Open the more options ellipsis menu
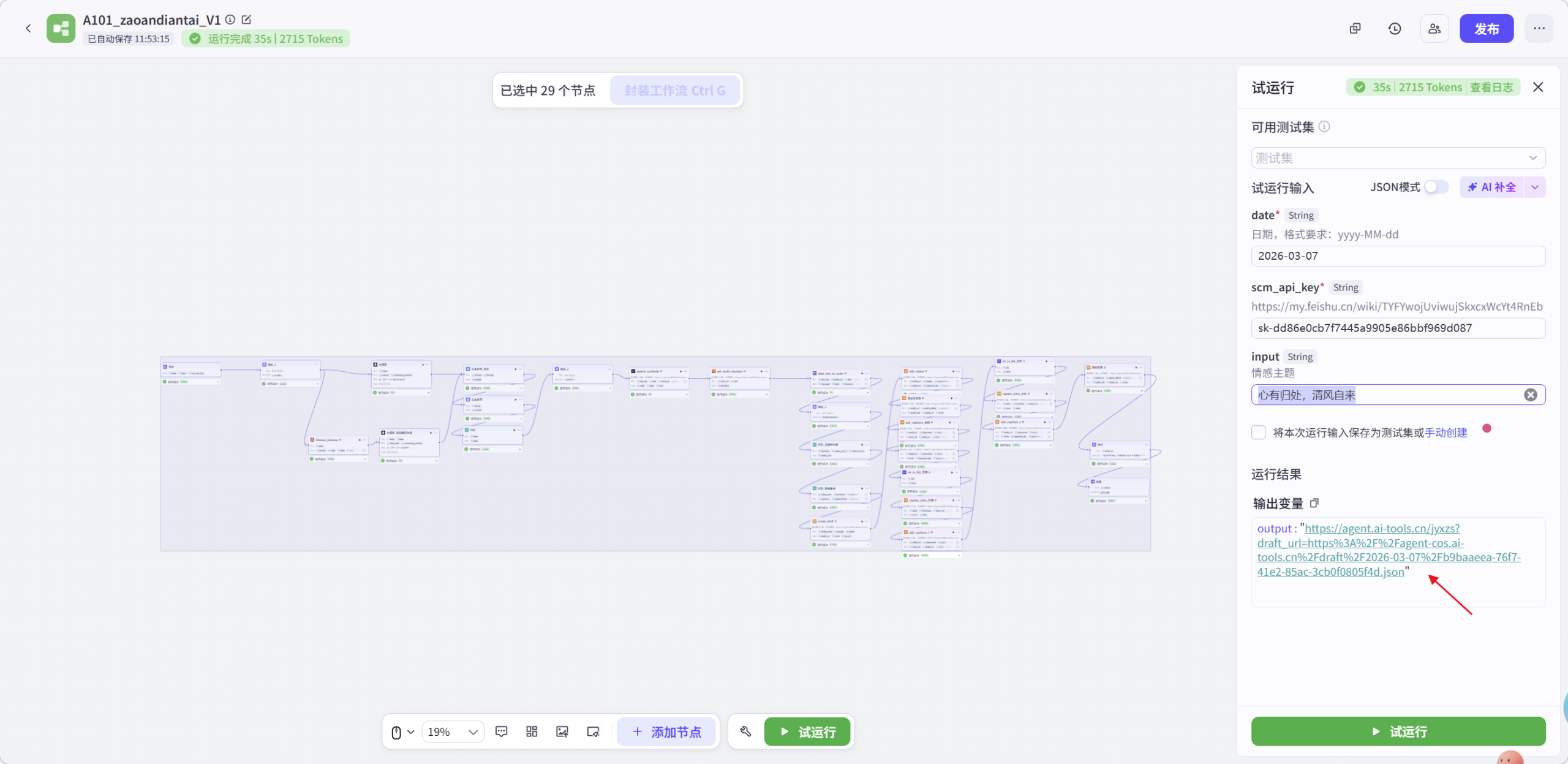The width and height of the screenshot is (1568, 764). (1539, 29)
